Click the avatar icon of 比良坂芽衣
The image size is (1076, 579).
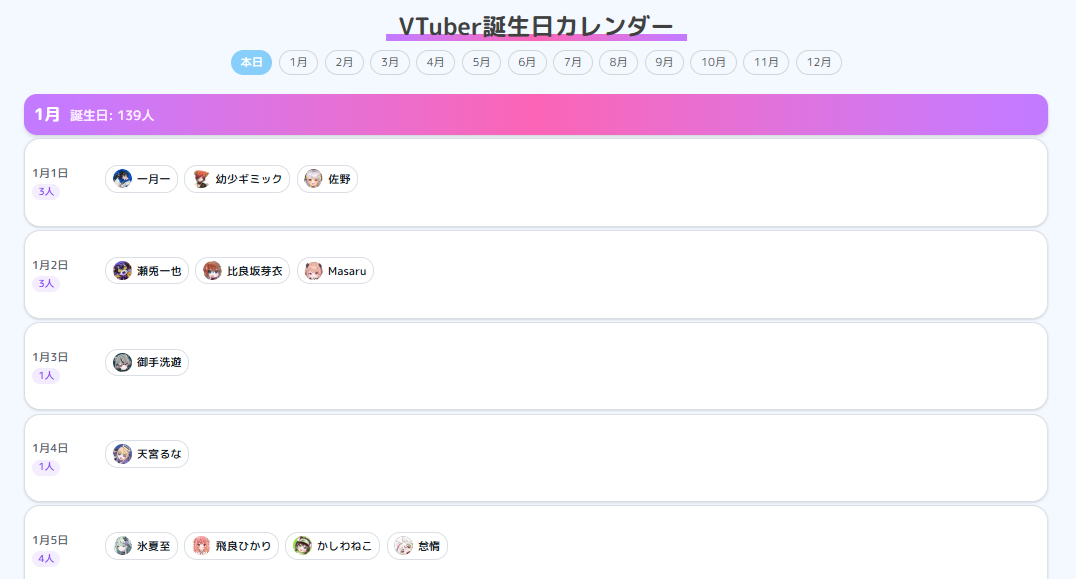pos(213,271)
